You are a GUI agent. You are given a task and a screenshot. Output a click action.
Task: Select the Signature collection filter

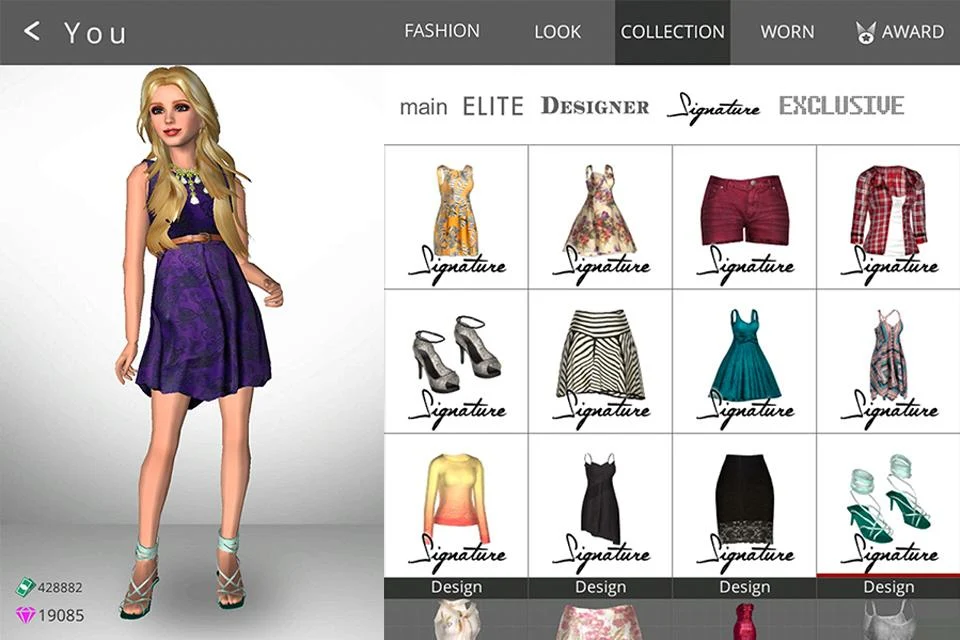coord(714,108)
